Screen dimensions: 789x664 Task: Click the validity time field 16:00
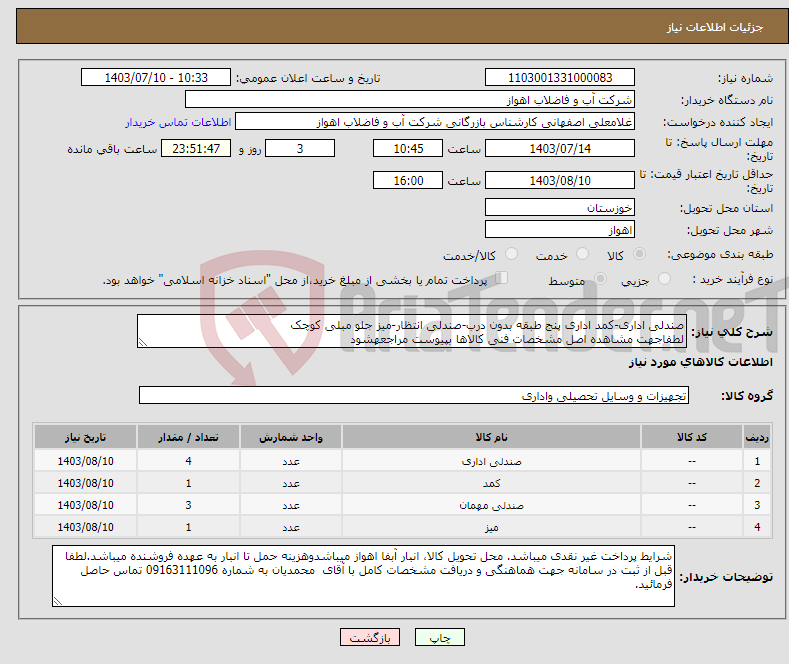click(408, 180)
